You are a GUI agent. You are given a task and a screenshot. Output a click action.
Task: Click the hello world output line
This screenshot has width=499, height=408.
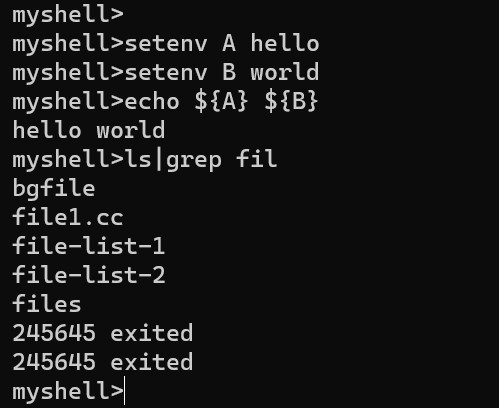pos(89,130)
